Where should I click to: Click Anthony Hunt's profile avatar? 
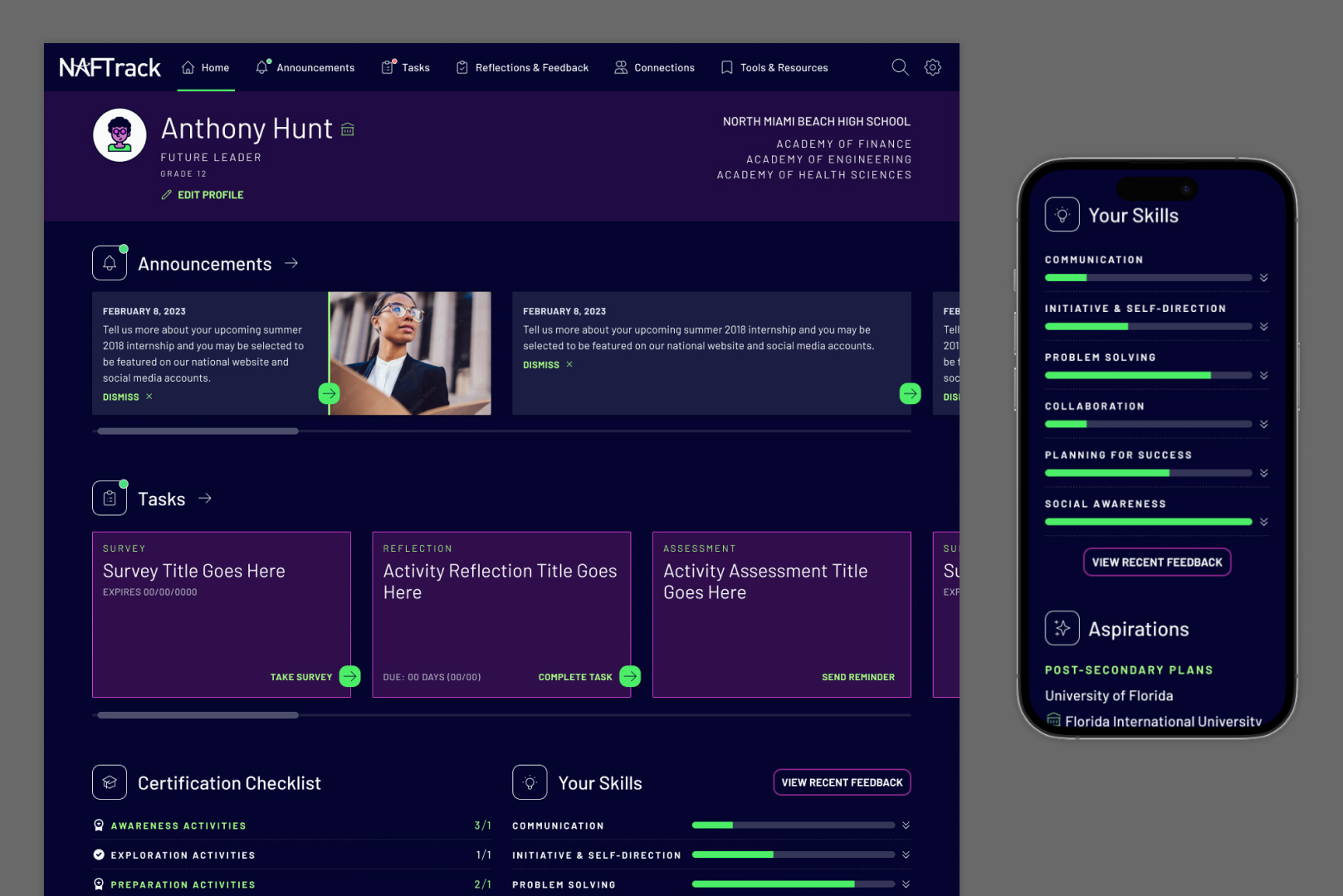(x=120, y=135)
